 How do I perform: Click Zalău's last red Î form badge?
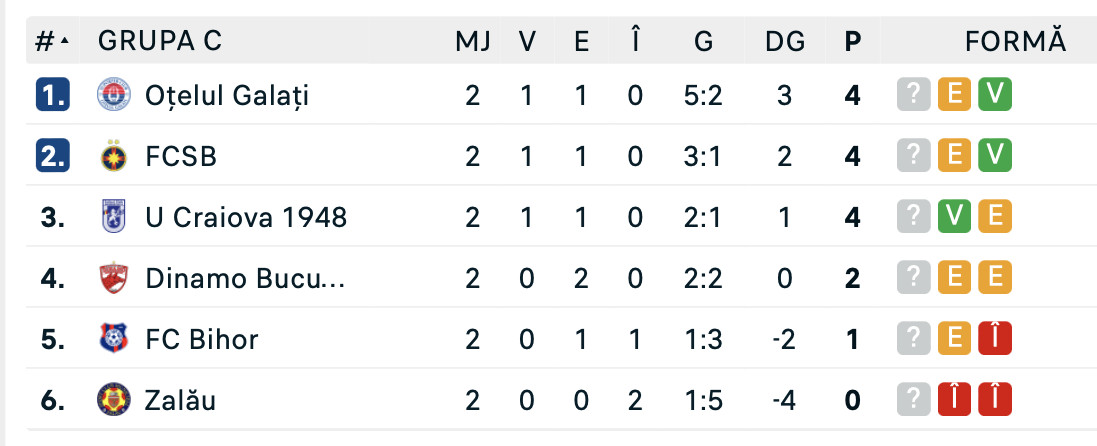tap(996, 401)
